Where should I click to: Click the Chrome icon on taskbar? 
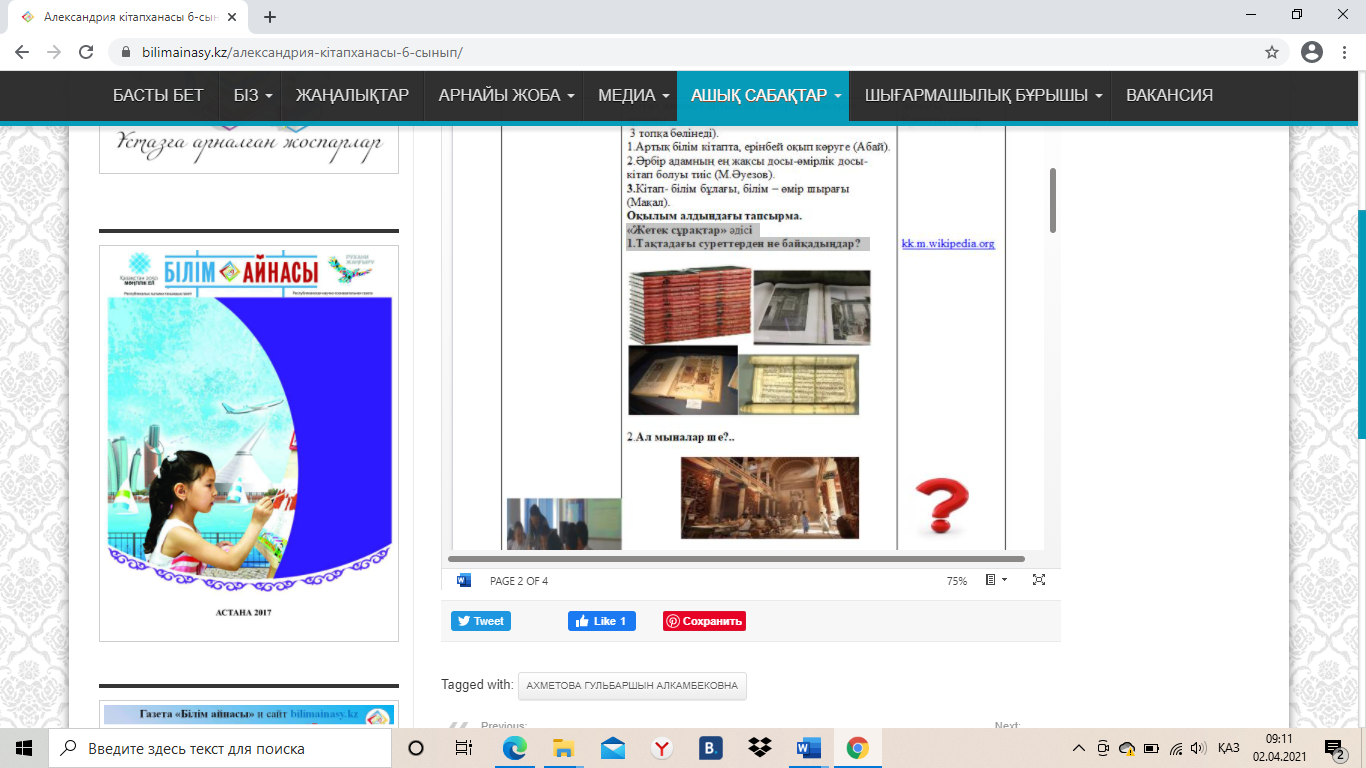[857, 748]
